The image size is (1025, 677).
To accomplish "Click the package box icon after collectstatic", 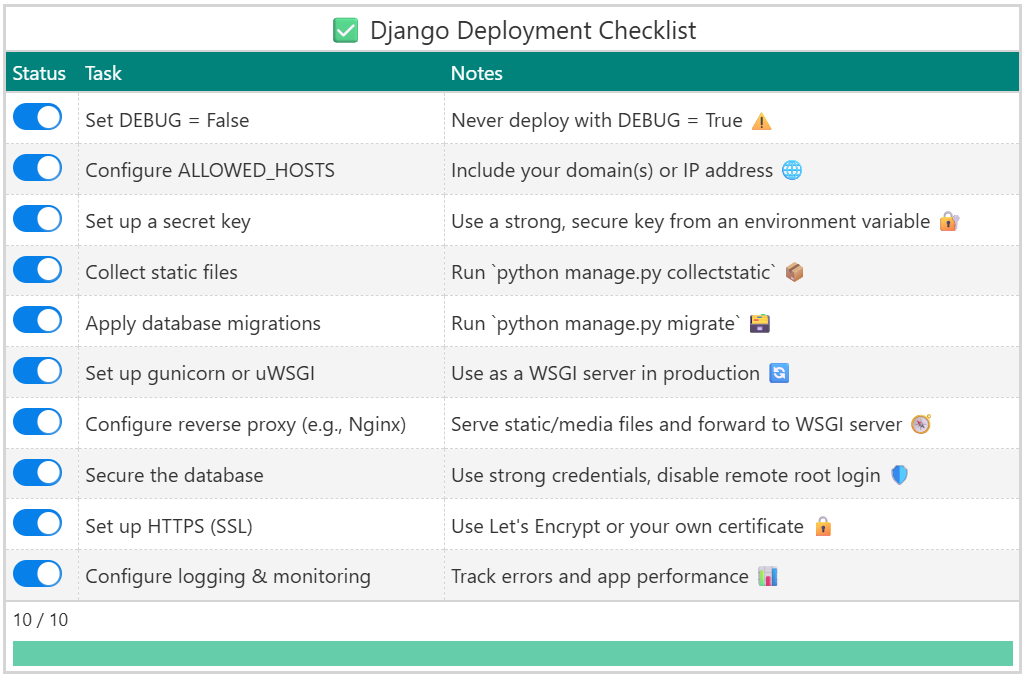I will click(x=794, y=272).
